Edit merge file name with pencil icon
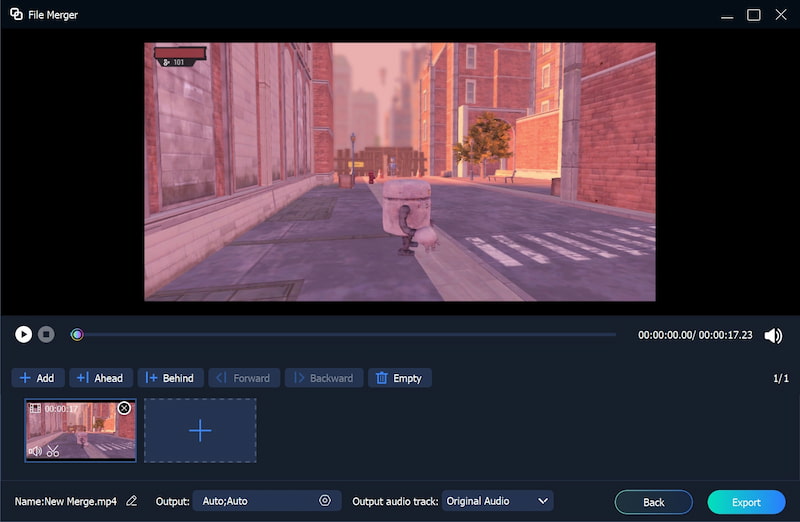This screenshot has height=522, width=800. (132, 501)
